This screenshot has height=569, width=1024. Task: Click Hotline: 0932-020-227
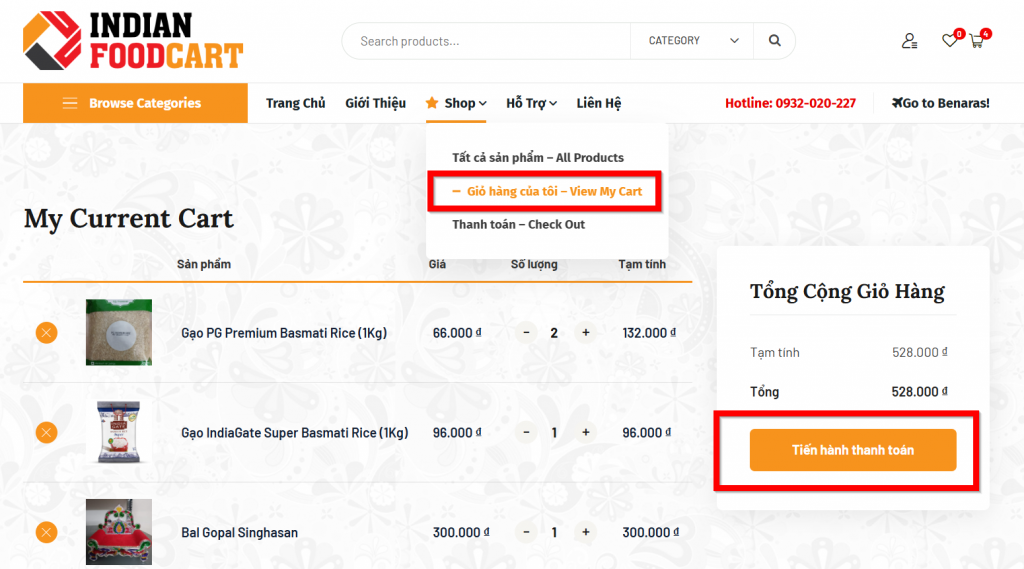(790, 103)
